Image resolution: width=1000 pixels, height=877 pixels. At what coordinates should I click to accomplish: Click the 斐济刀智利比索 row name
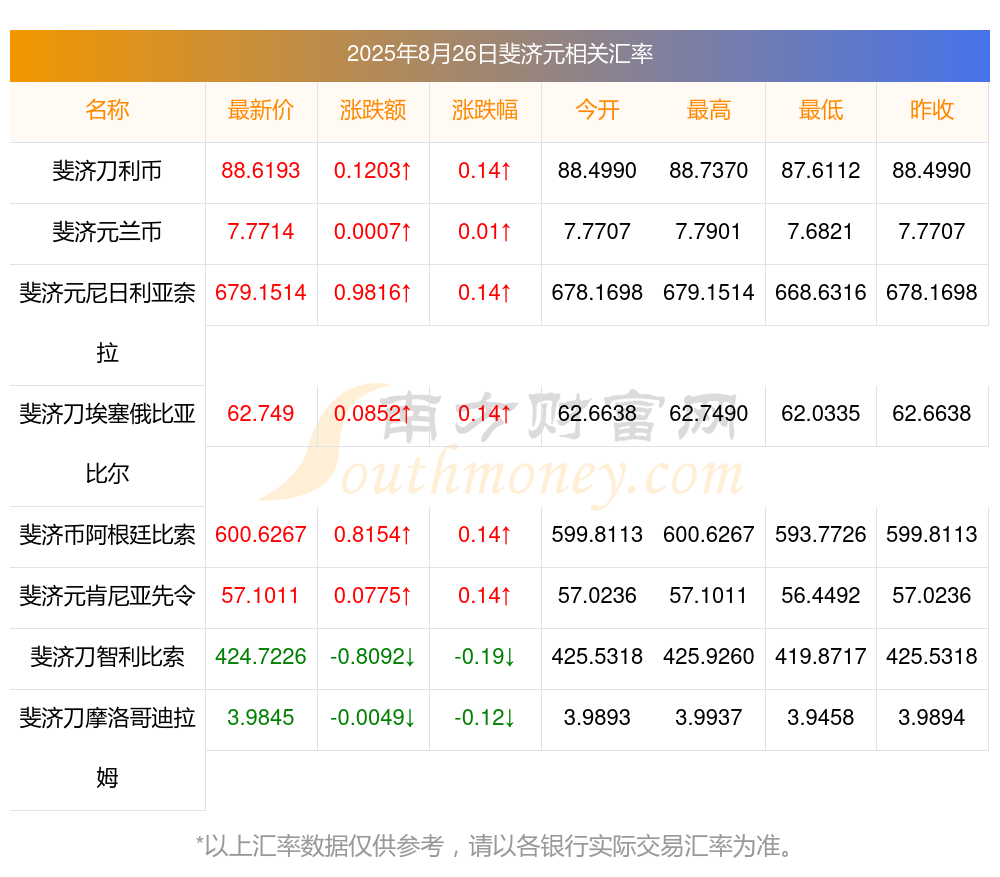[x=107, y=657]
